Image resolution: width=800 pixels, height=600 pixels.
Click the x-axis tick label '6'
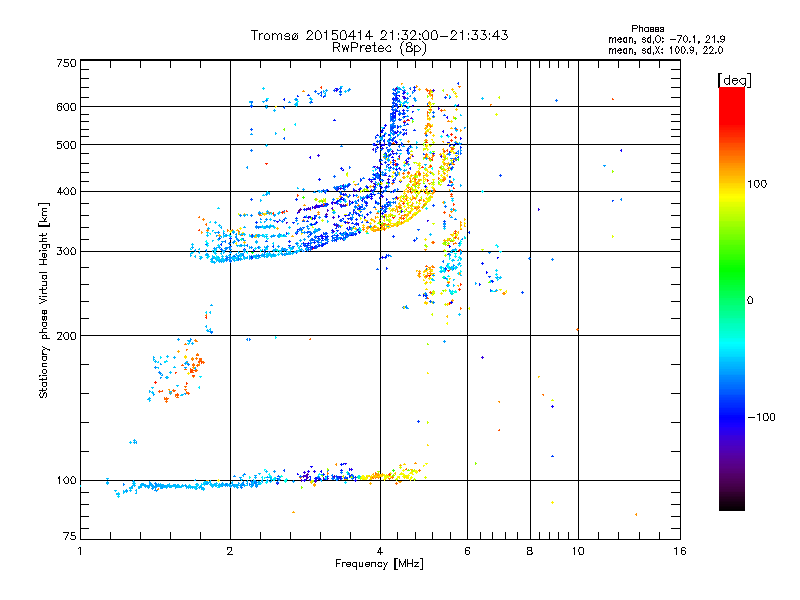467,551
